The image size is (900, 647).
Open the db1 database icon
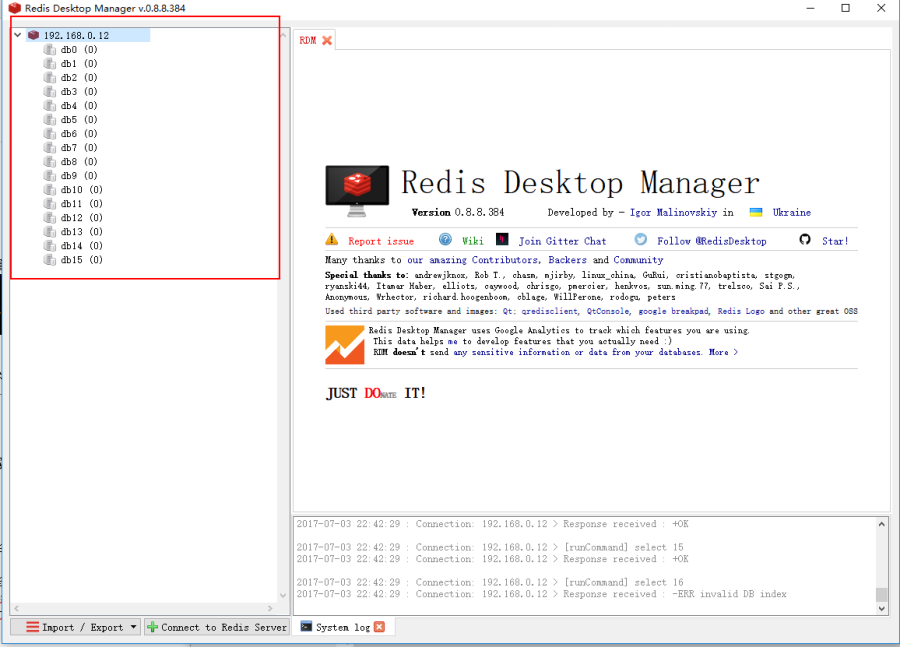pyautogui.click(x=50, y=63)
